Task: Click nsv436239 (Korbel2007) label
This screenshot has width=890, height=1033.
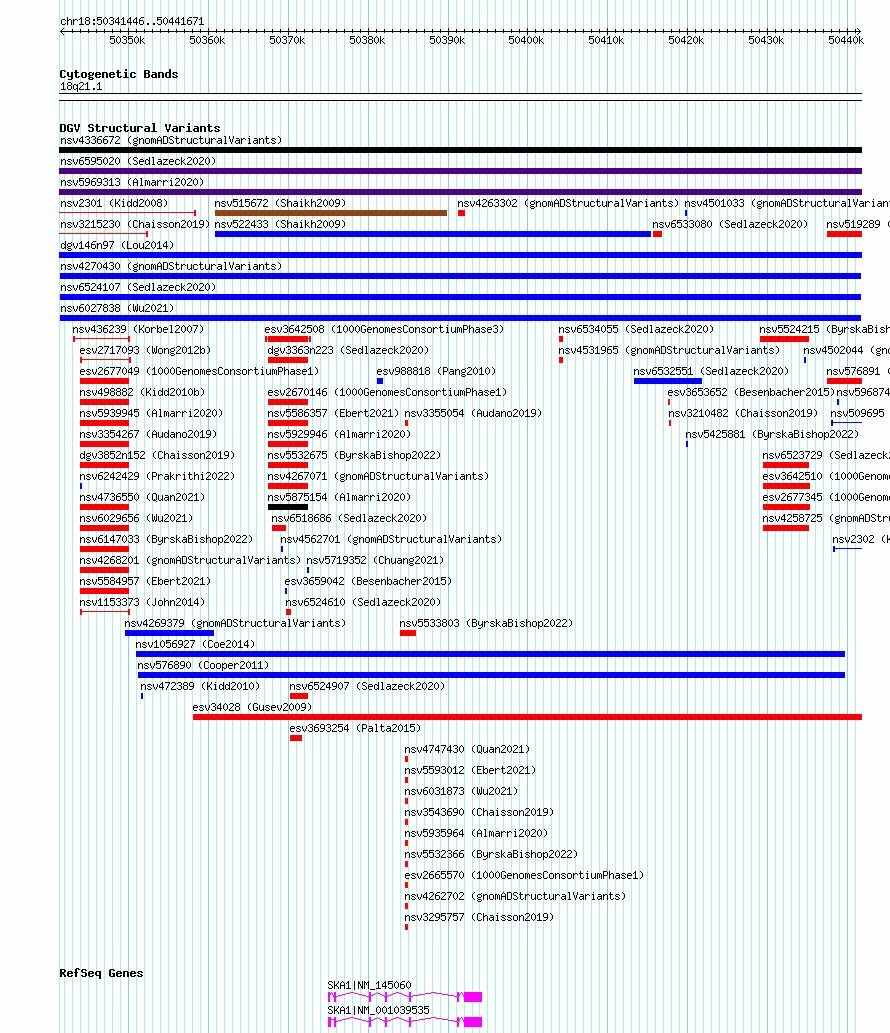Action: tap(138, 329)
